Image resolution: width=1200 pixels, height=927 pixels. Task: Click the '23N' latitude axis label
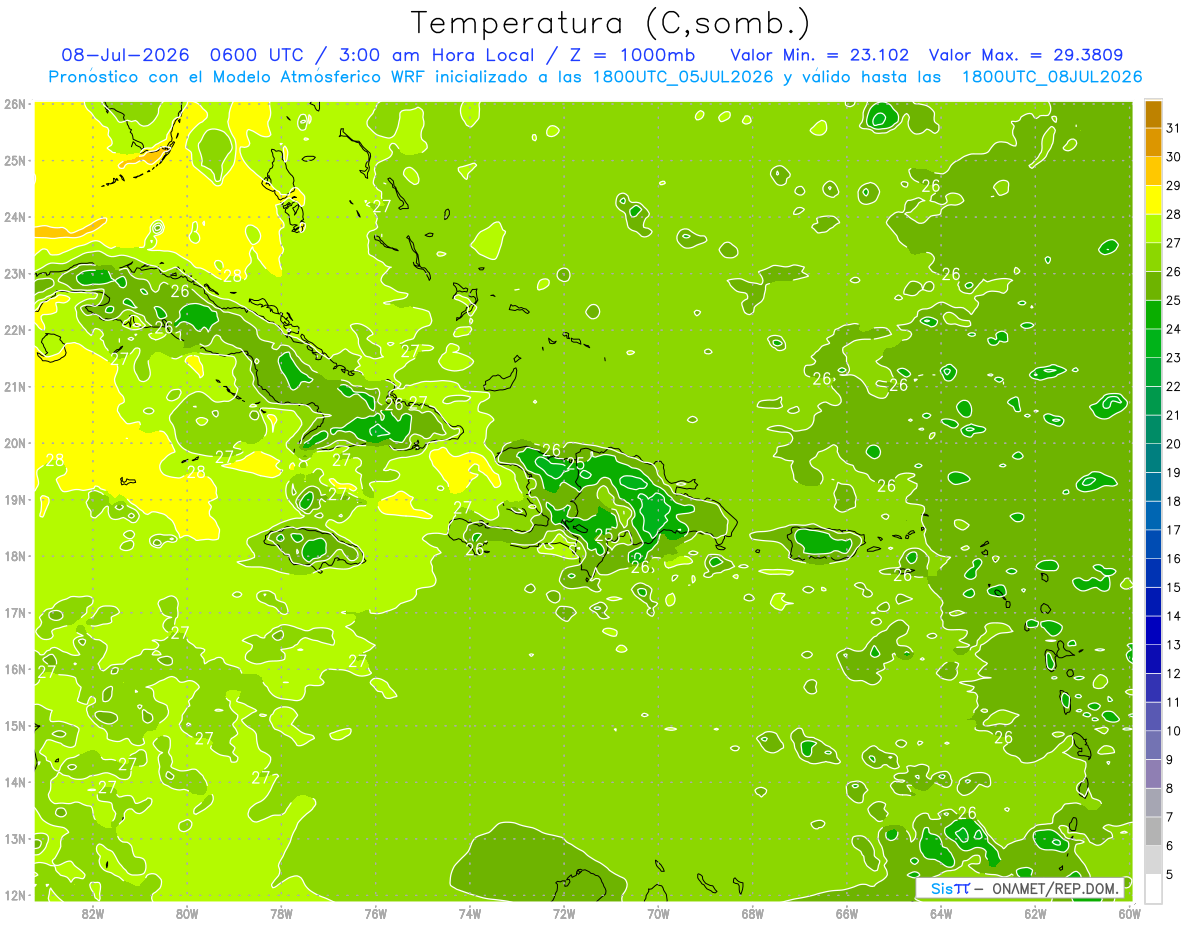[x=14, y=274]
